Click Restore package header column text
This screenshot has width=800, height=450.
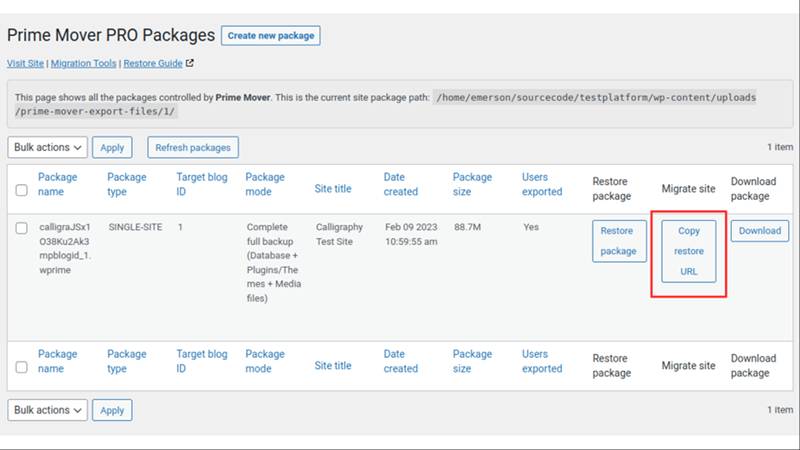click(611, 189)
